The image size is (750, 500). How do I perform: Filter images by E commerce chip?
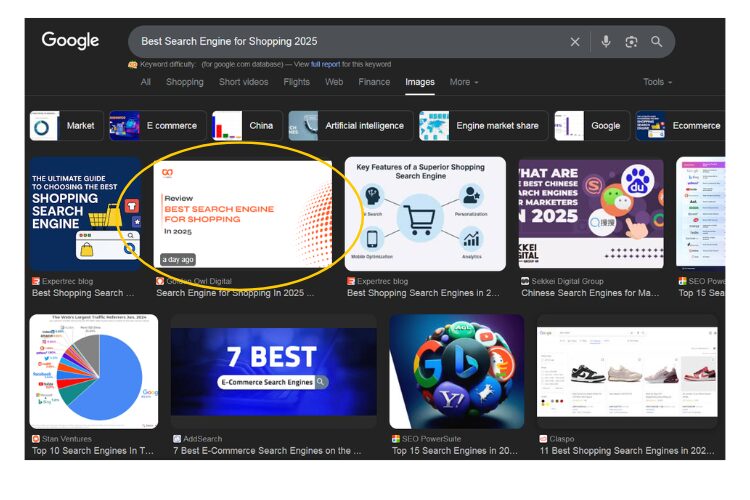click(158, 125)
